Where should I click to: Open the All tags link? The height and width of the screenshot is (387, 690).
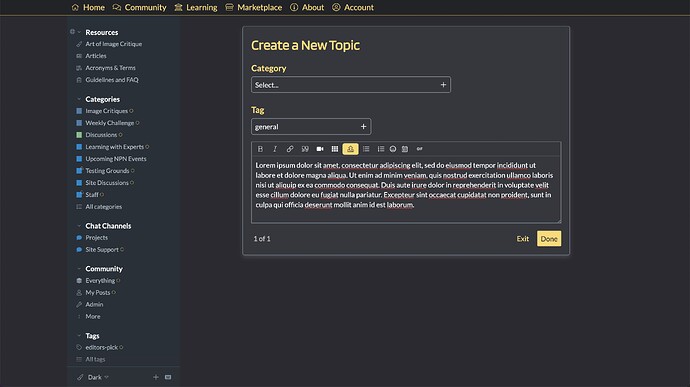pos(95,359)
